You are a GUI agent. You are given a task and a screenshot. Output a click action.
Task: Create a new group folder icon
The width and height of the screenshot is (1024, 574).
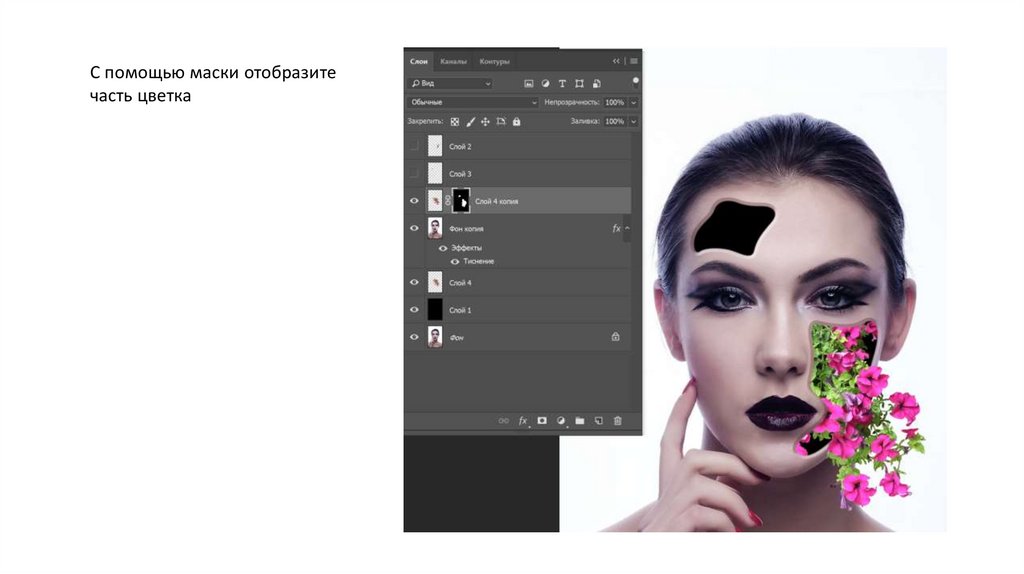coord(579,421)
